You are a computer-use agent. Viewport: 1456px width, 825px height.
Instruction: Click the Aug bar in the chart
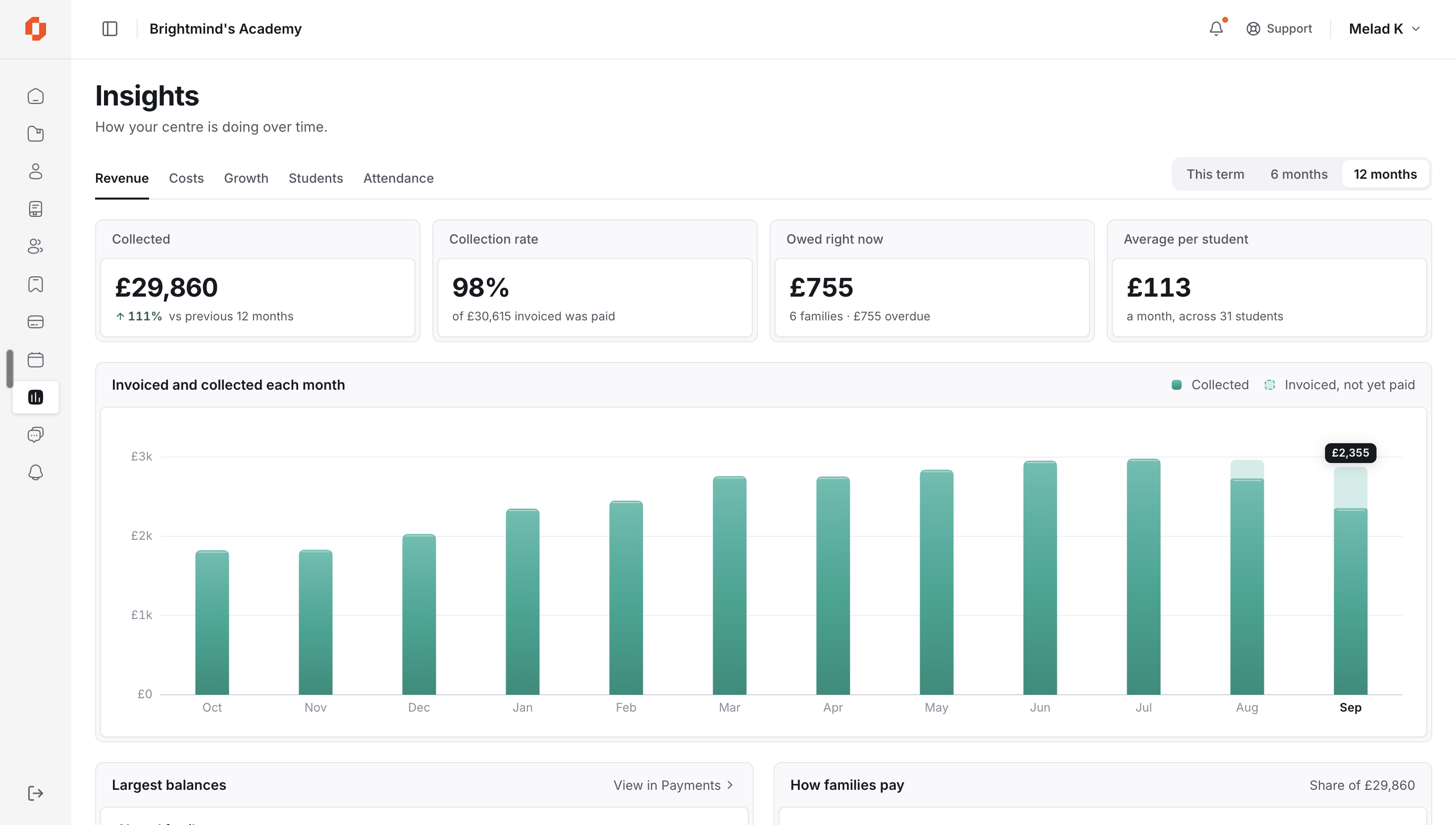click(x=1247, y=577)
